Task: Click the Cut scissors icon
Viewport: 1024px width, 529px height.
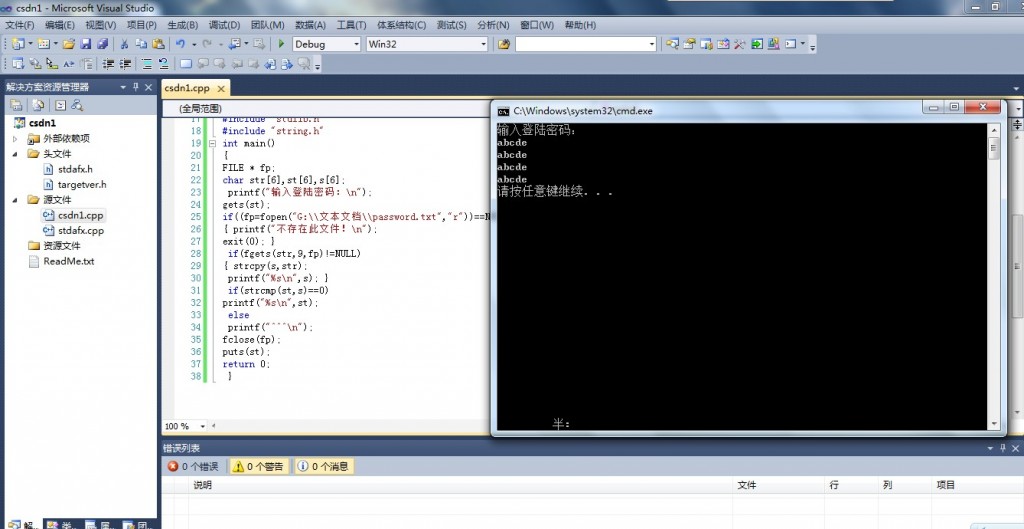Action: 124,44
